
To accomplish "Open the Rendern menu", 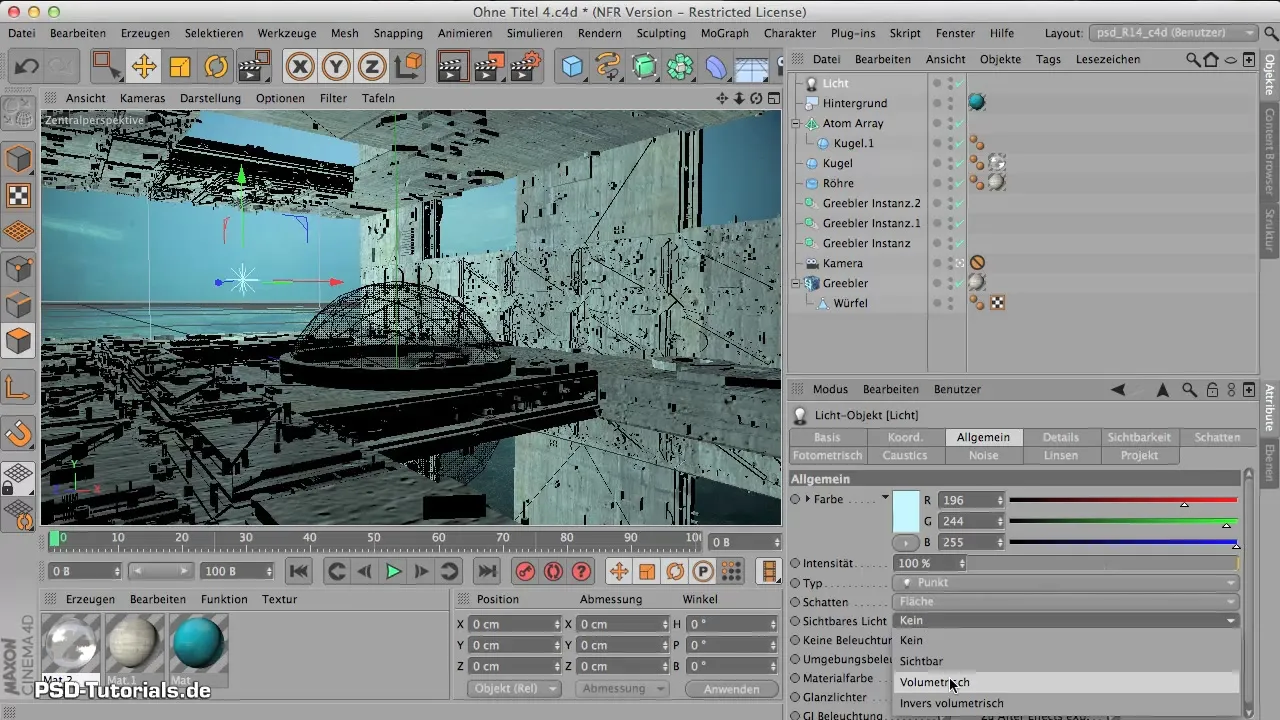I will click(x=600, y=33).
